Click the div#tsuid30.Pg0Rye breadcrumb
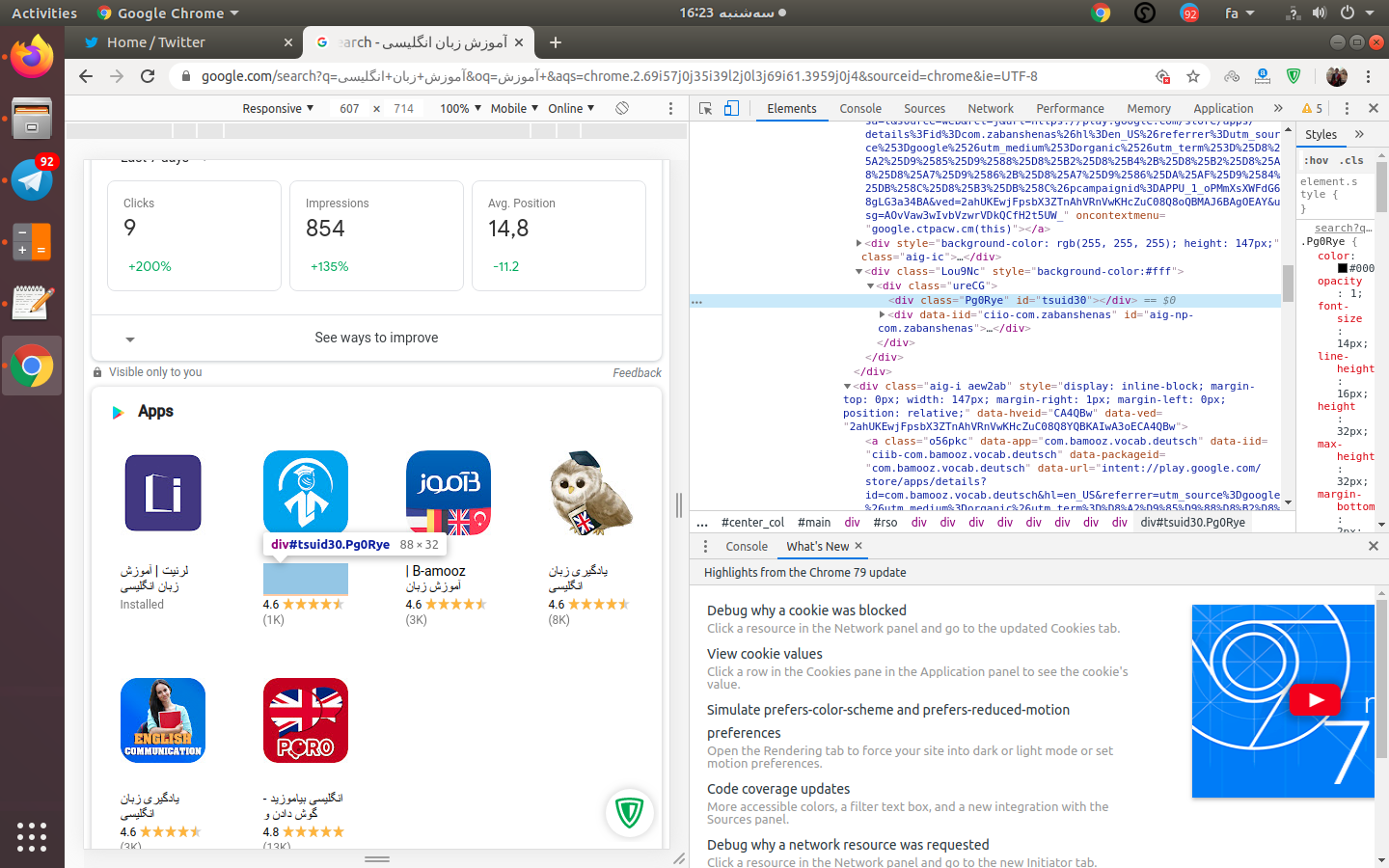The image size is (1389, 868). 1192,522
